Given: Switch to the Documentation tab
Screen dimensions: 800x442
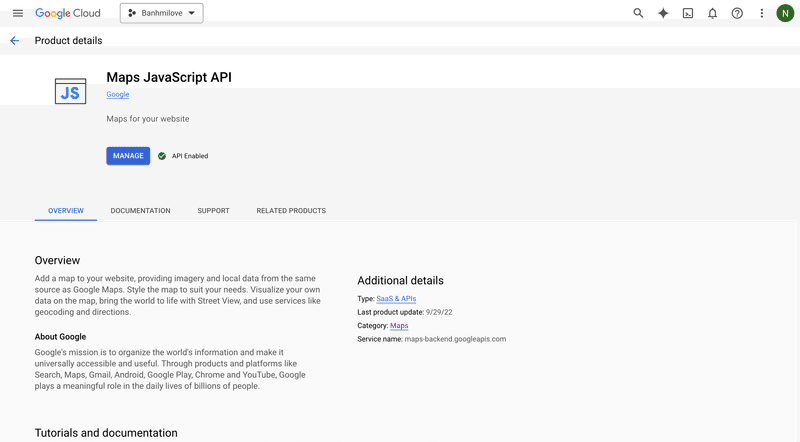Looking at the screenshot, I should [140, 210].
